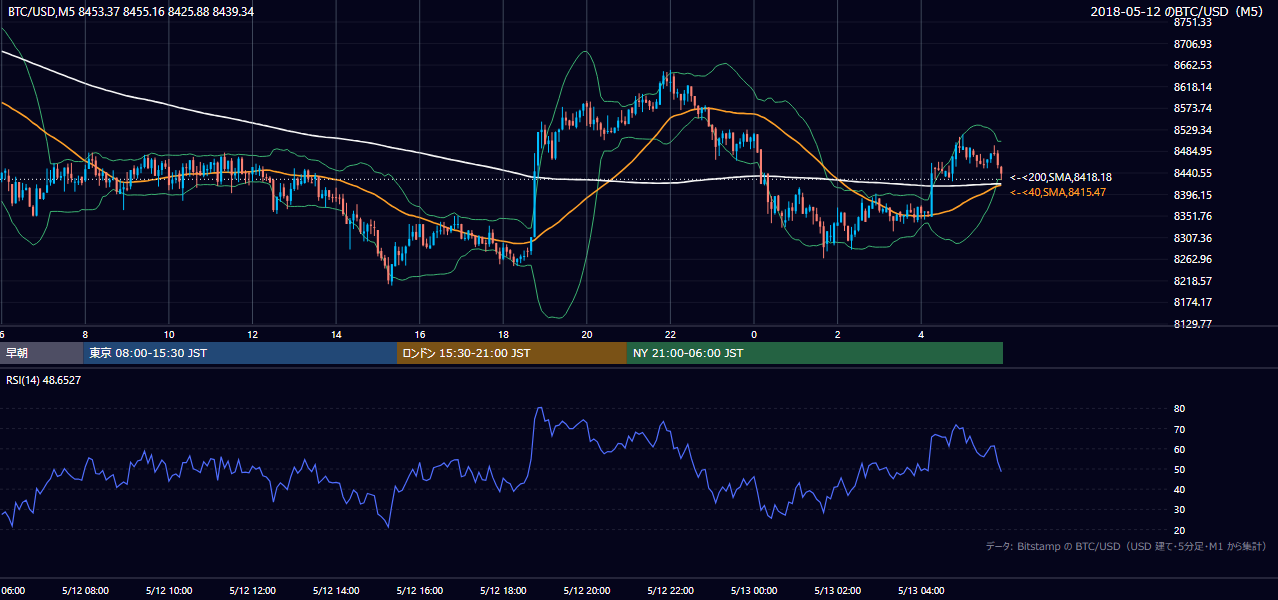
Task: Click RSI axis level 50
Action: pos(1179,469)
